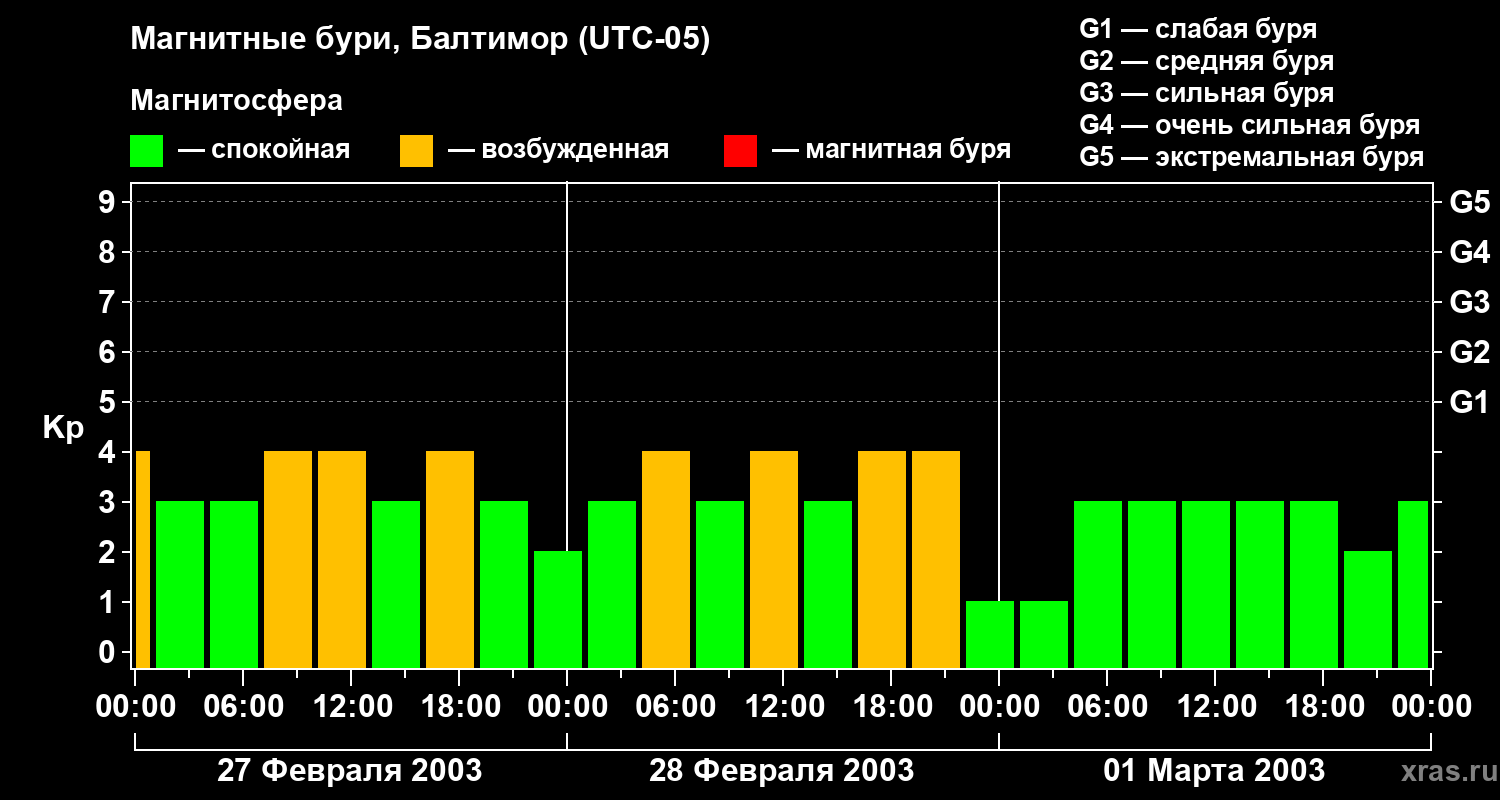Click 'G1 — слабая буря' legend line
1500x800 pixels.
point(1198,29)
